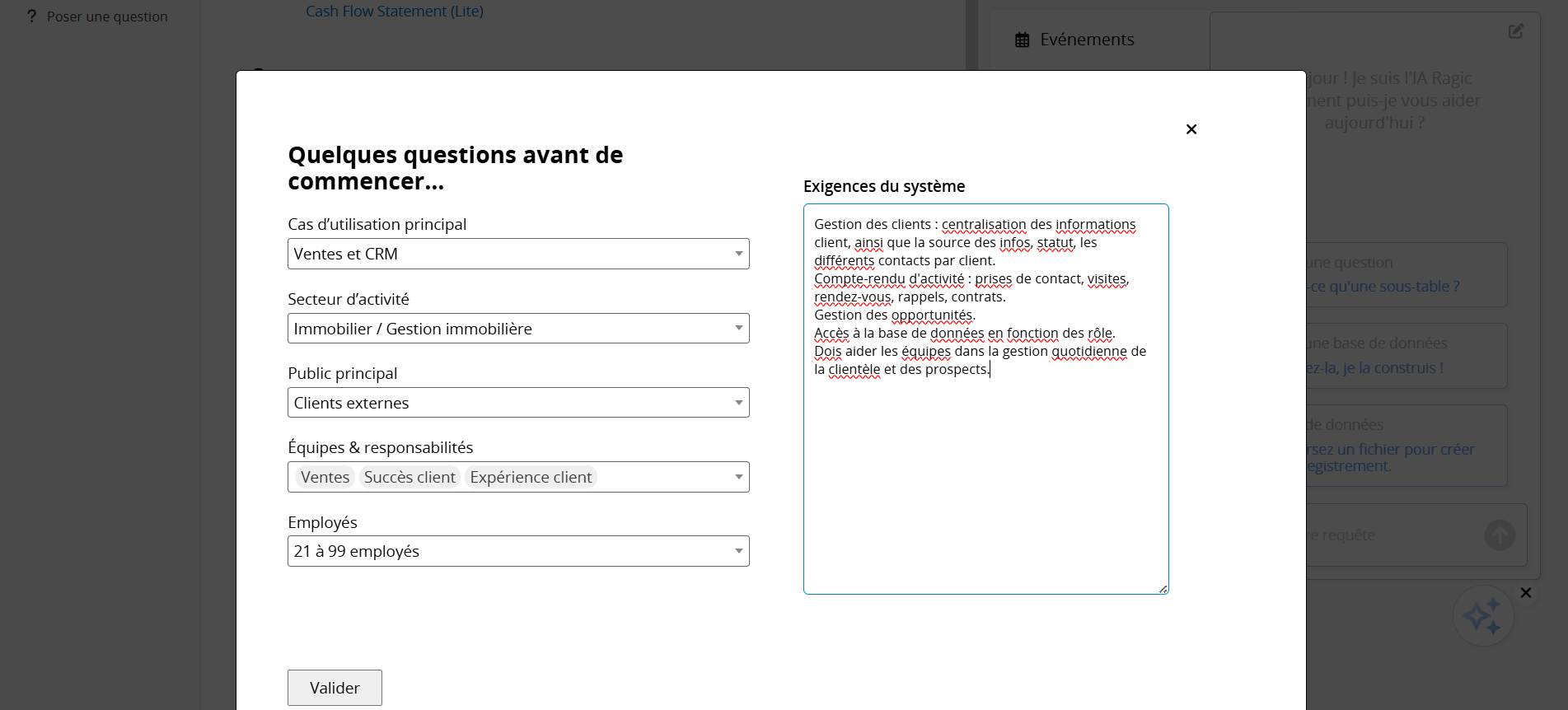Select the Ventes tag in teams field
This screenshot has width=1568, height=710.
pos(325,477)
